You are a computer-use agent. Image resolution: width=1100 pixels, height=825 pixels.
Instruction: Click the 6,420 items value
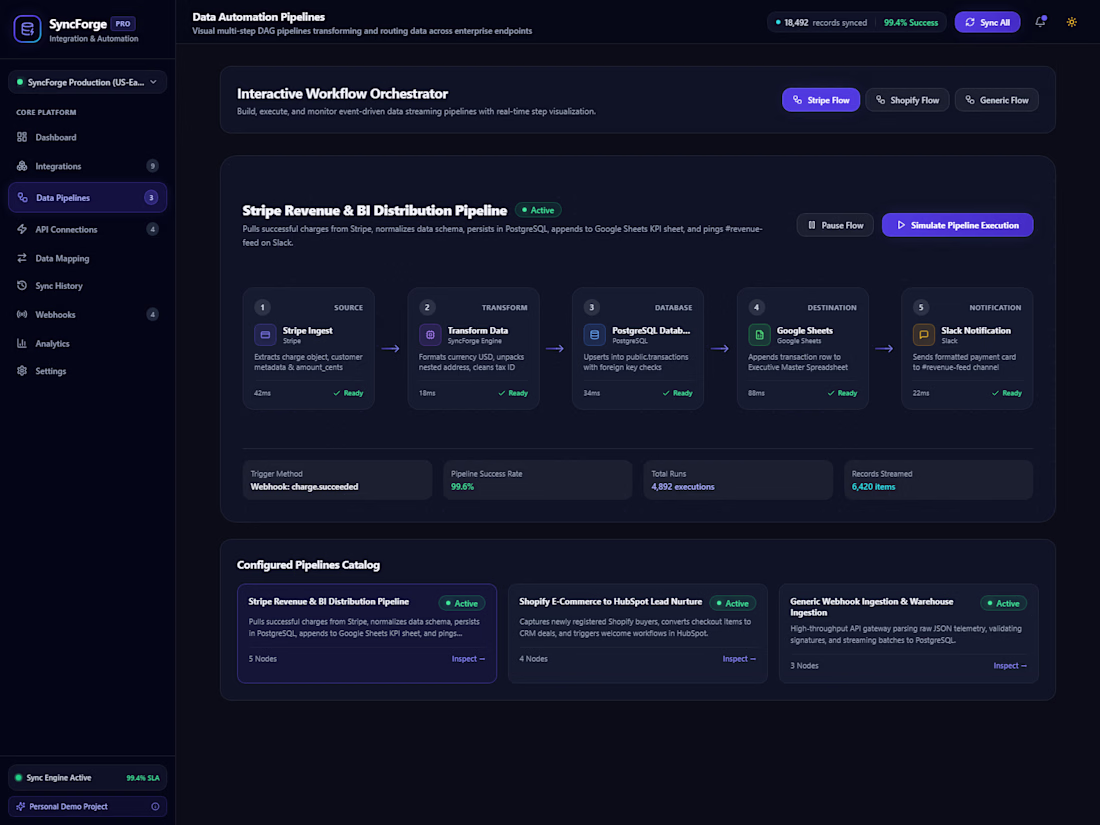(873, 487)
